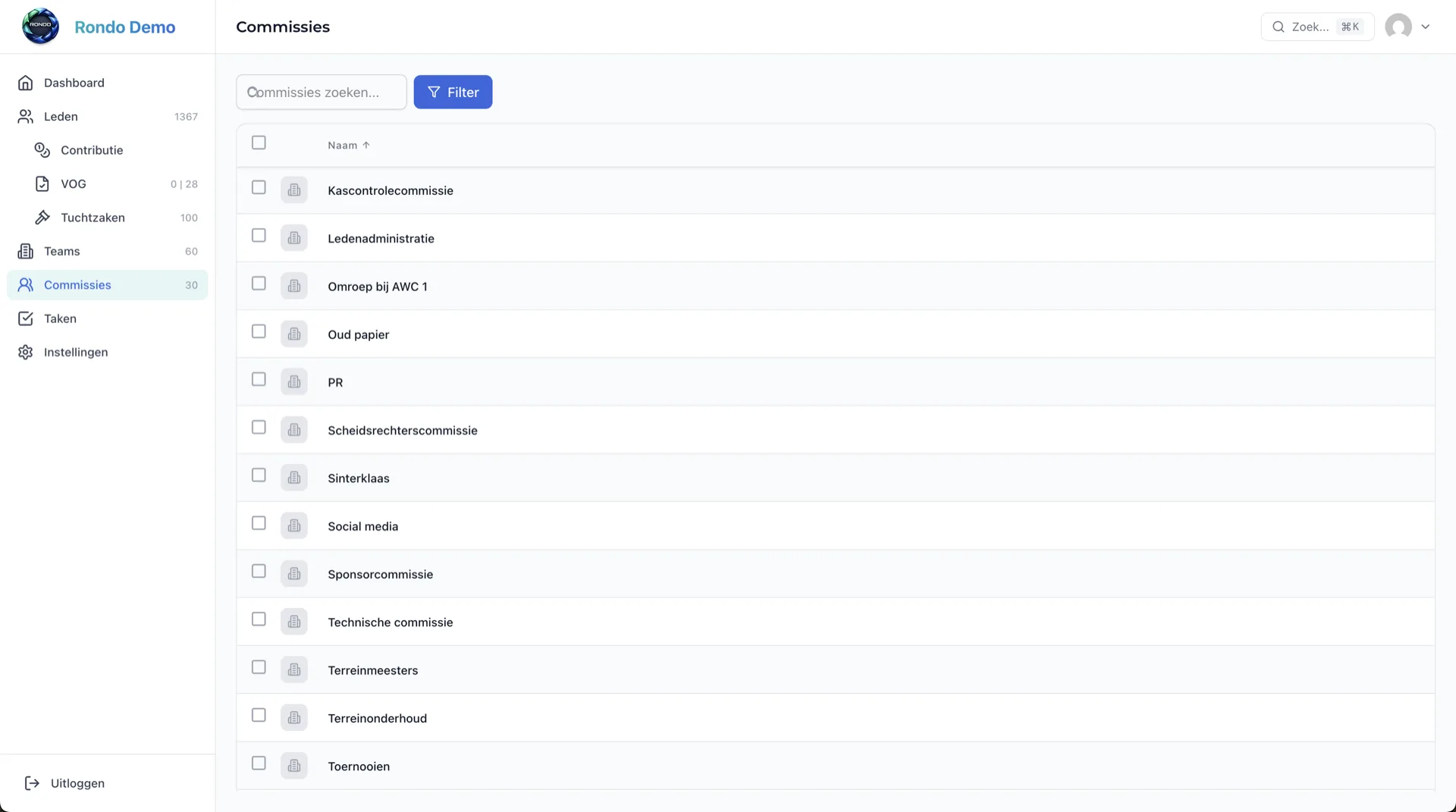This screenshot has width=1456, height=812.
Task: Select the Tuchtzaken sidebar item
Action: tap(116, 218)
